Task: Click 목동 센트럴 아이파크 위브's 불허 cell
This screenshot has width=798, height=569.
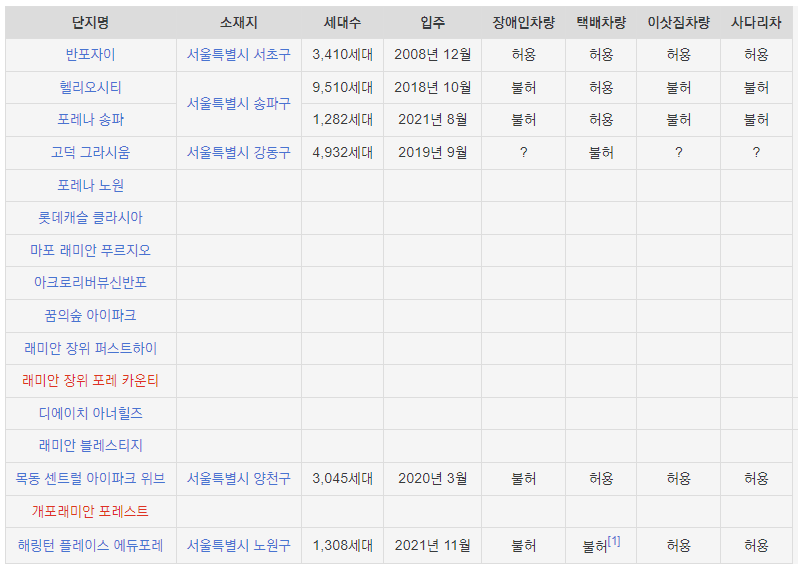Action: coord(524,478)
